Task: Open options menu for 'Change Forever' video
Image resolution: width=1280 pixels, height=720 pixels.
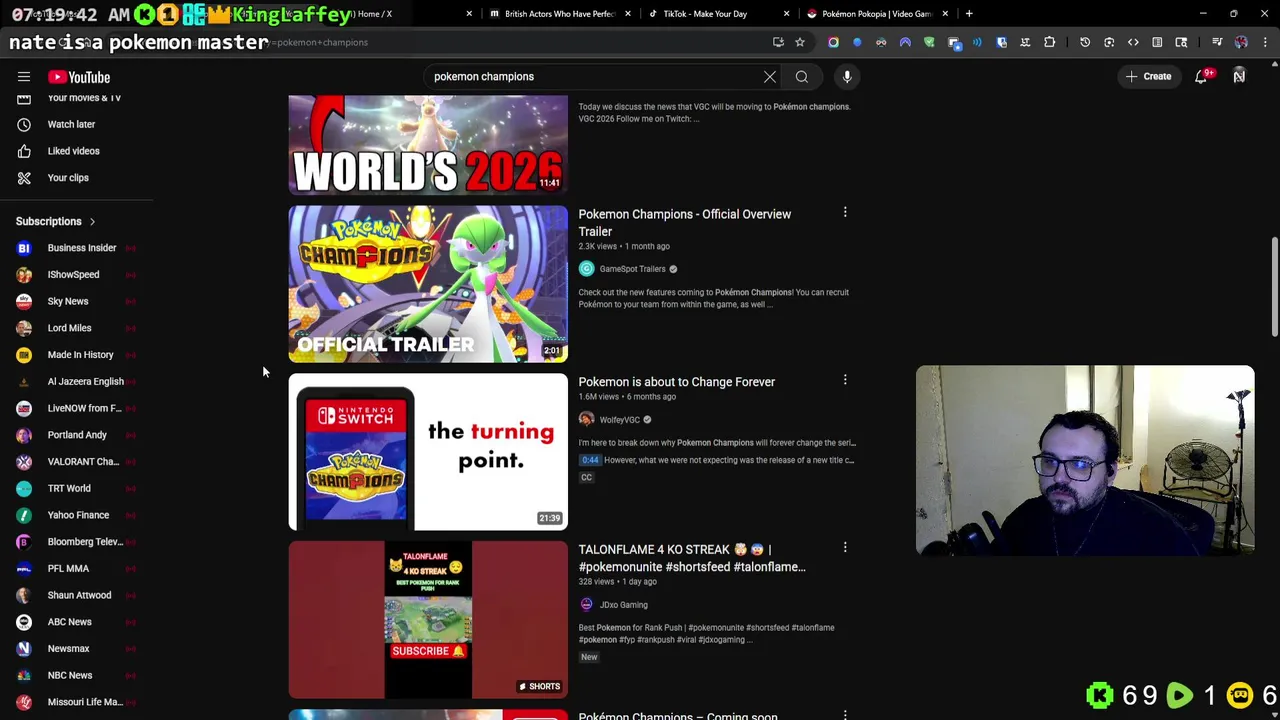Action: pyautogui.click(x=845, y=380)
